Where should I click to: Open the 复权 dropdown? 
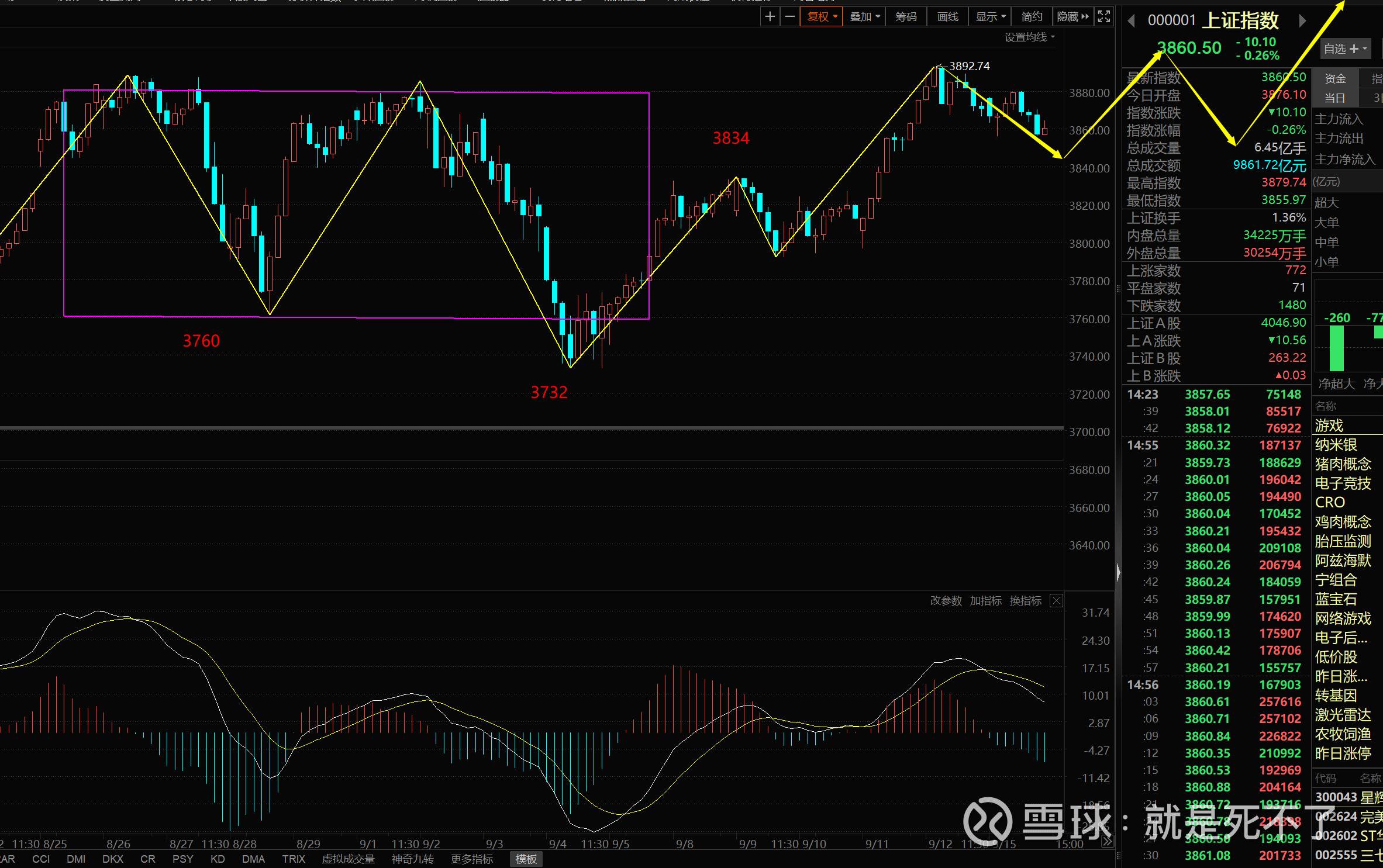(x=822, y=17)
